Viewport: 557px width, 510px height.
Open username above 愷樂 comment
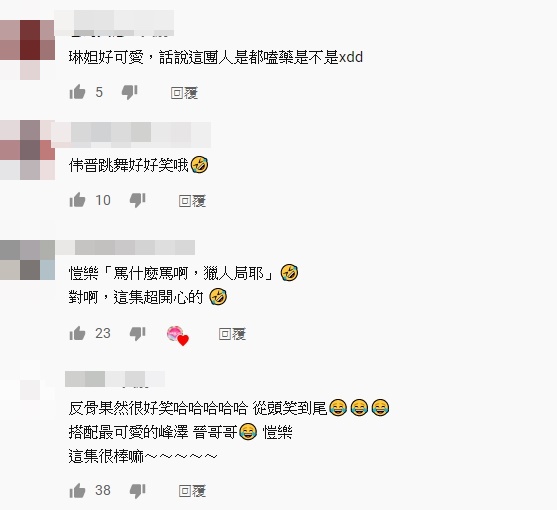coord(125,248)
